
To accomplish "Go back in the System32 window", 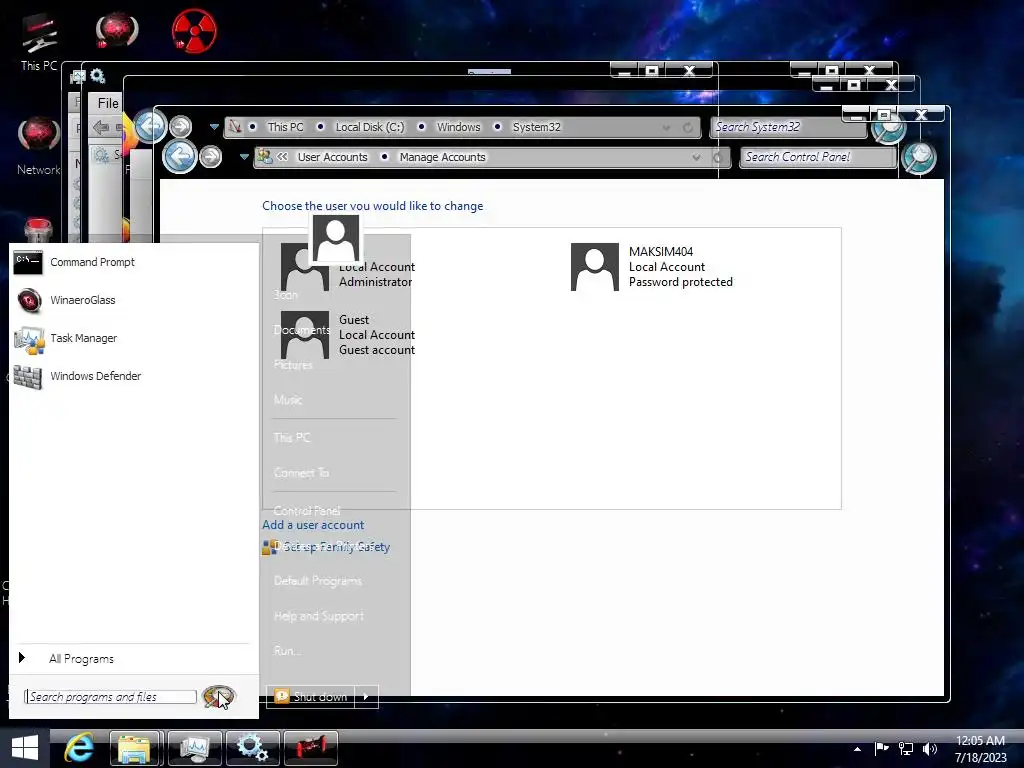I will [x=150, y=126].
